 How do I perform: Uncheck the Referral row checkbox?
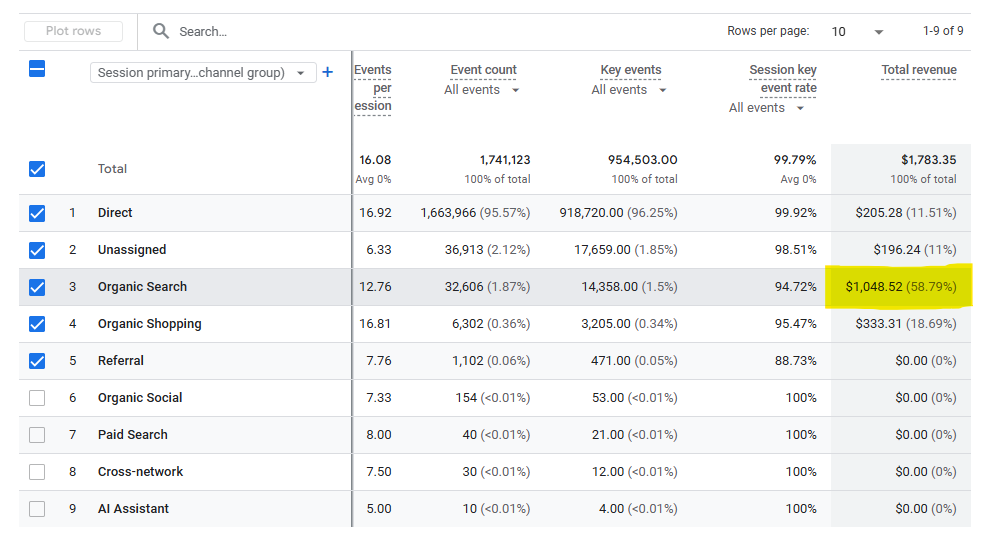click(x=37, y=361)
